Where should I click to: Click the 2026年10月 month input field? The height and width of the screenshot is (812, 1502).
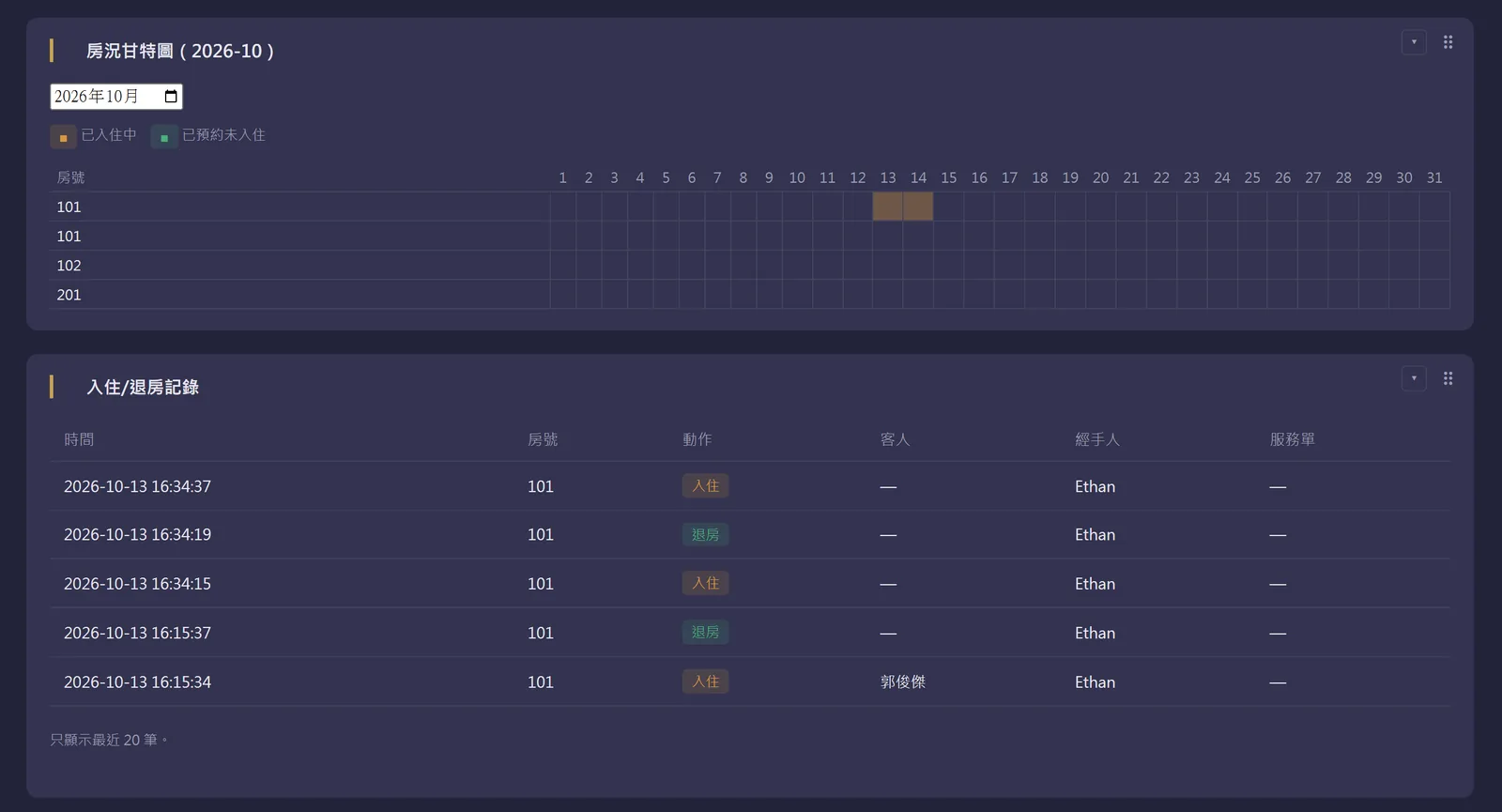tap(116, 97)
